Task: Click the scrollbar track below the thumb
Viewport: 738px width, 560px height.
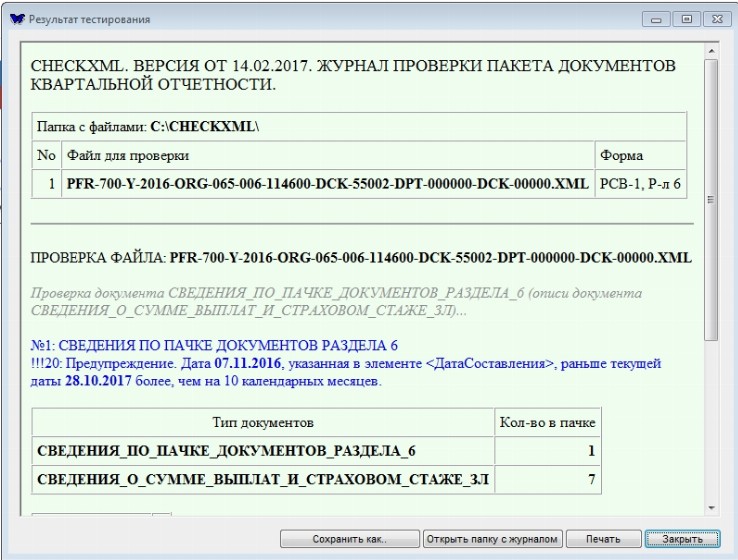Action: 711,420
